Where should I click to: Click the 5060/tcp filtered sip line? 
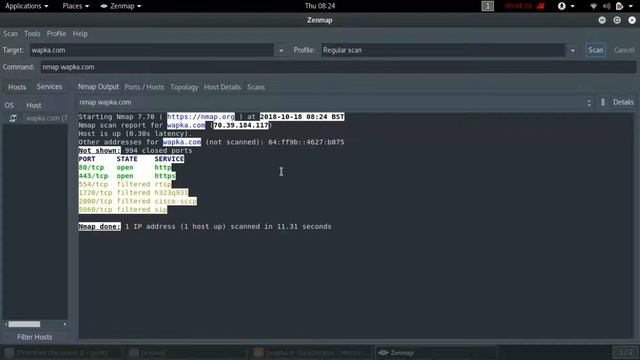click(x=123, y=210)
